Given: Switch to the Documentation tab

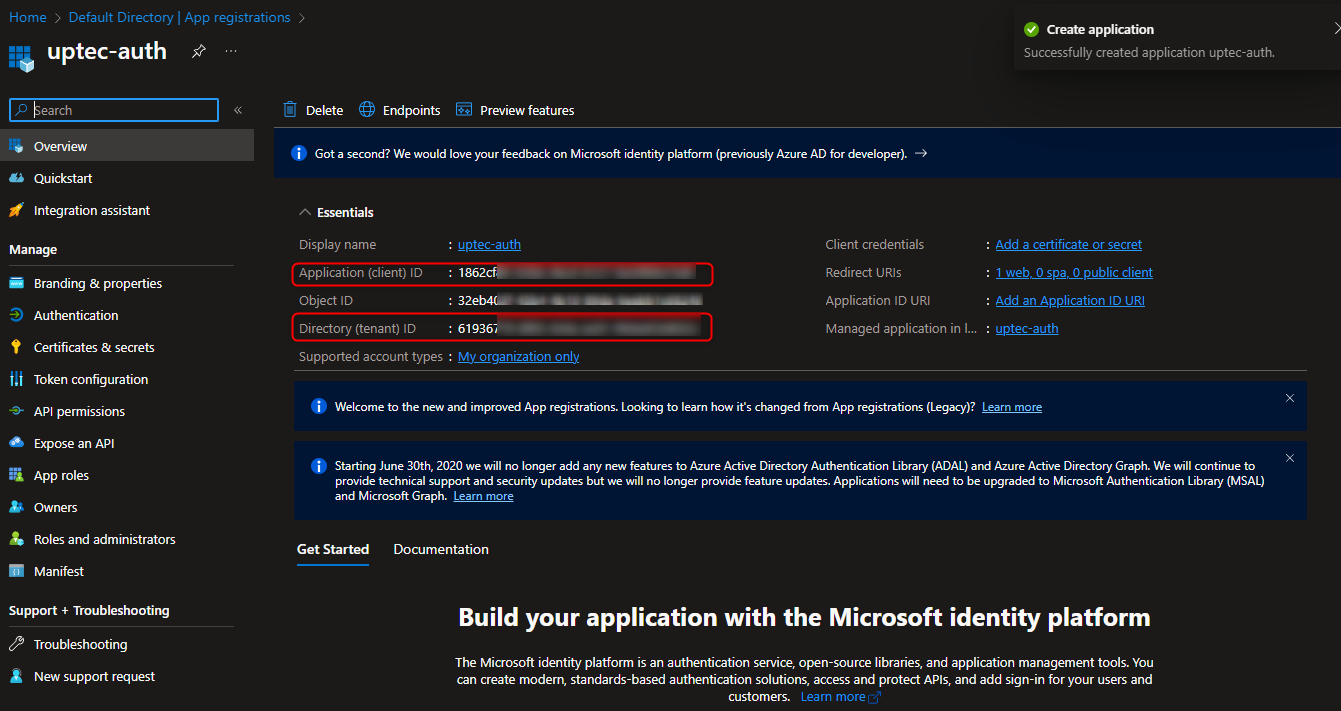Looking at the screenshot, I should [441, 549].
